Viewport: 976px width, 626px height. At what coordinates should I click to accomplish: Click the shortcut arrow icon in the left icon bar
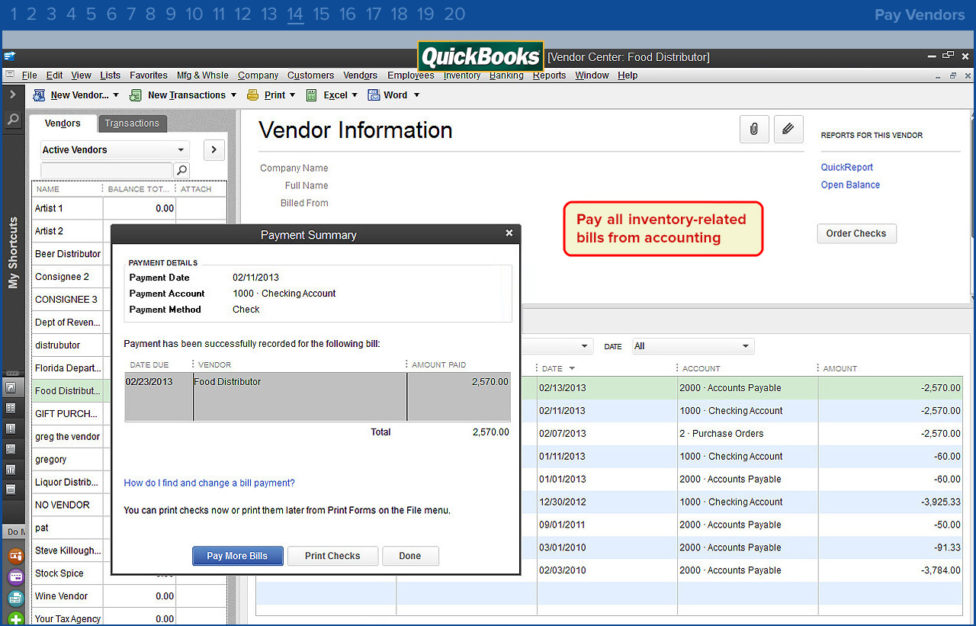coord(11,388)
